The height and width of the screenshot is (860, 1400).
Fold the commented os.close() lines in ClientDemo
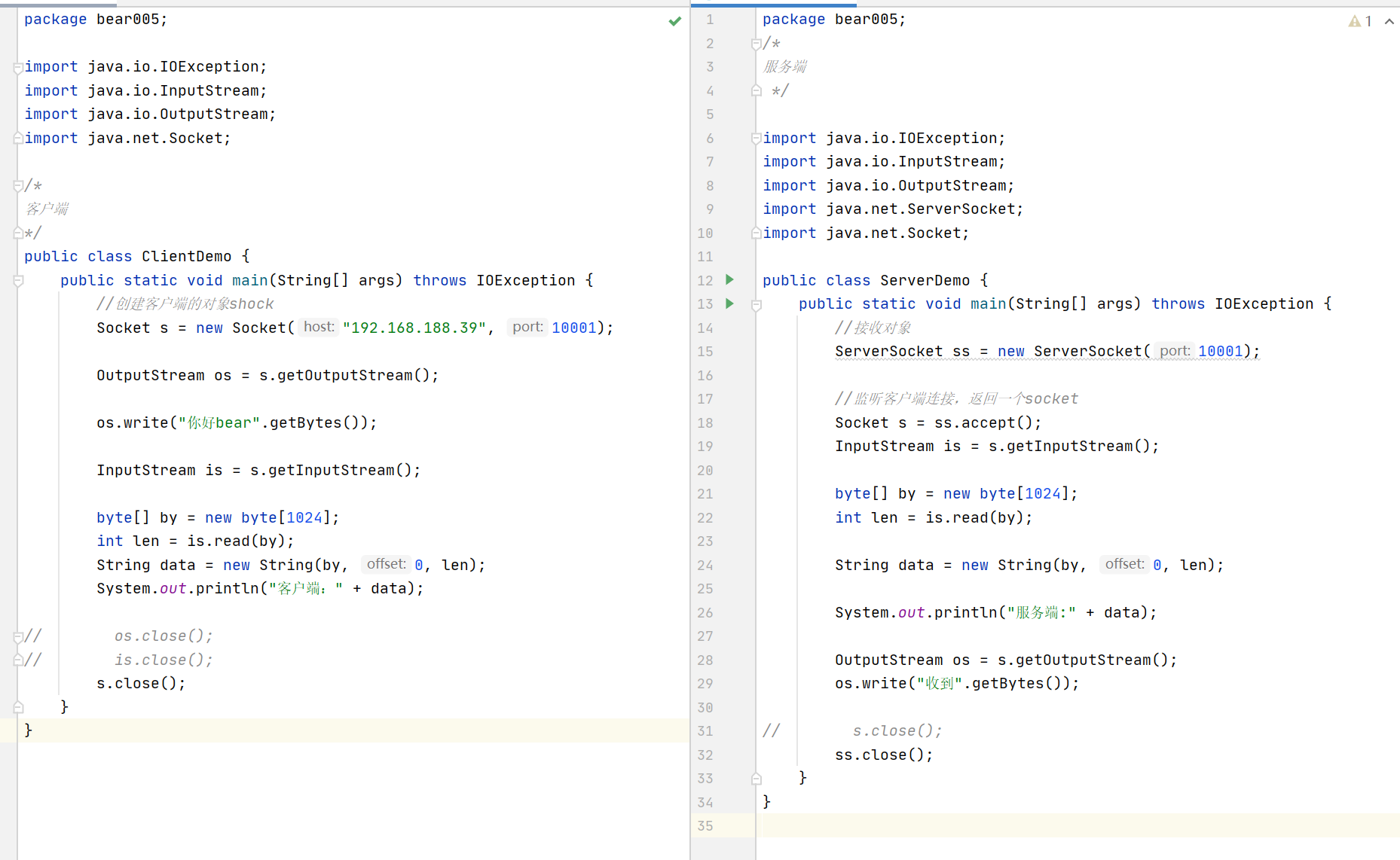tap(18, 637)
